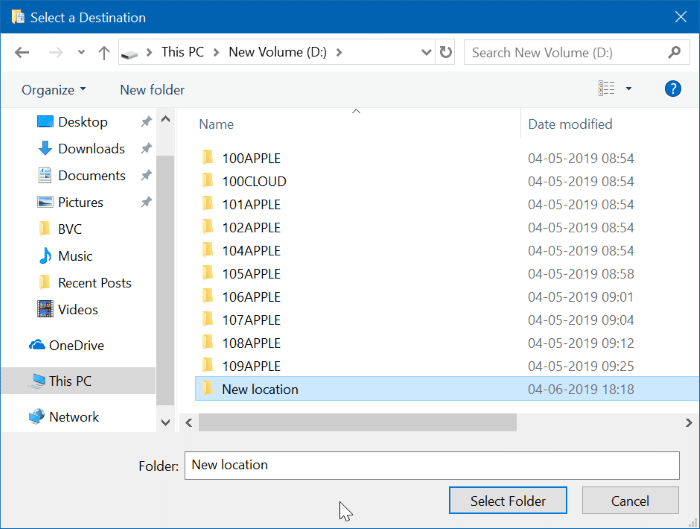Viewport: 700px width, 529px height.
Task: Open Music in the navigation pane
Action: 75,256
